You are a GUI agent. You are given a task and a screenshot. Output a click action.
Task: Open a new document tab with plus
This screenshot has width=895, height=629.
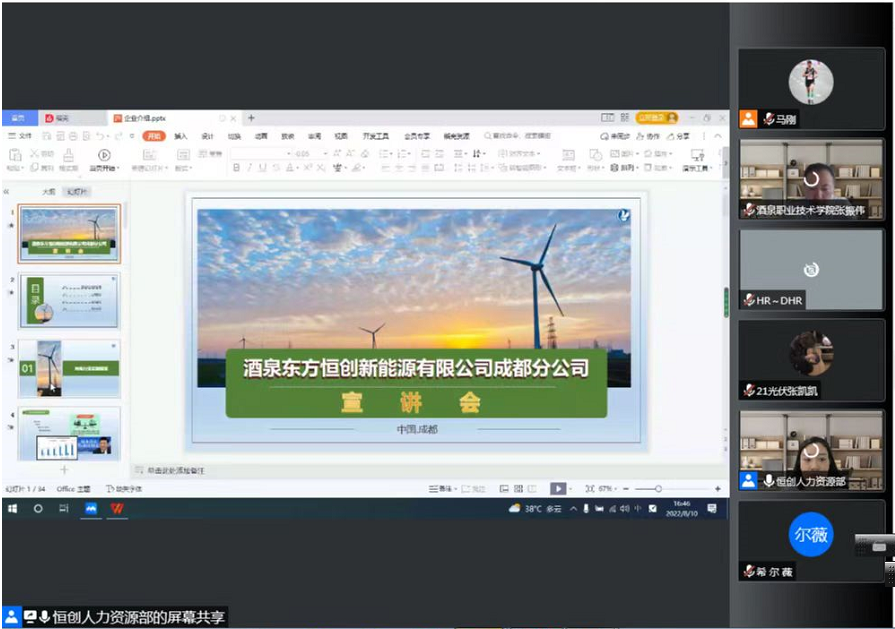(x=251, y=118)
